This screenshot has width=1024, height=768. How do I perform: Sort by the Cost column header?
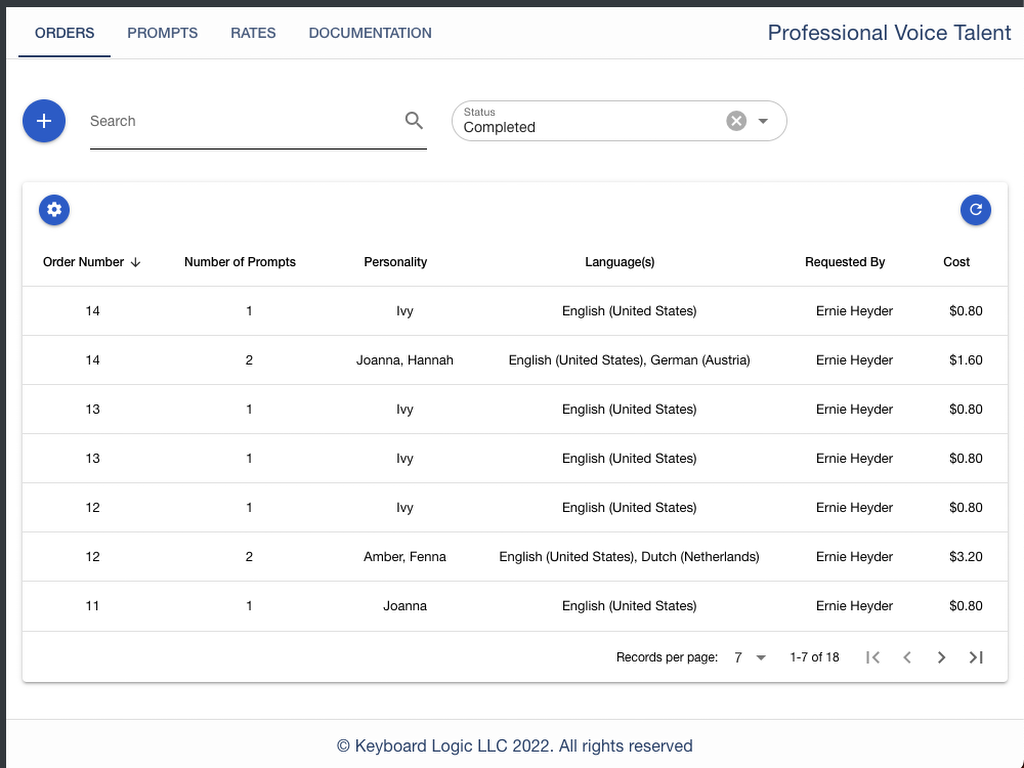(956, 262)
